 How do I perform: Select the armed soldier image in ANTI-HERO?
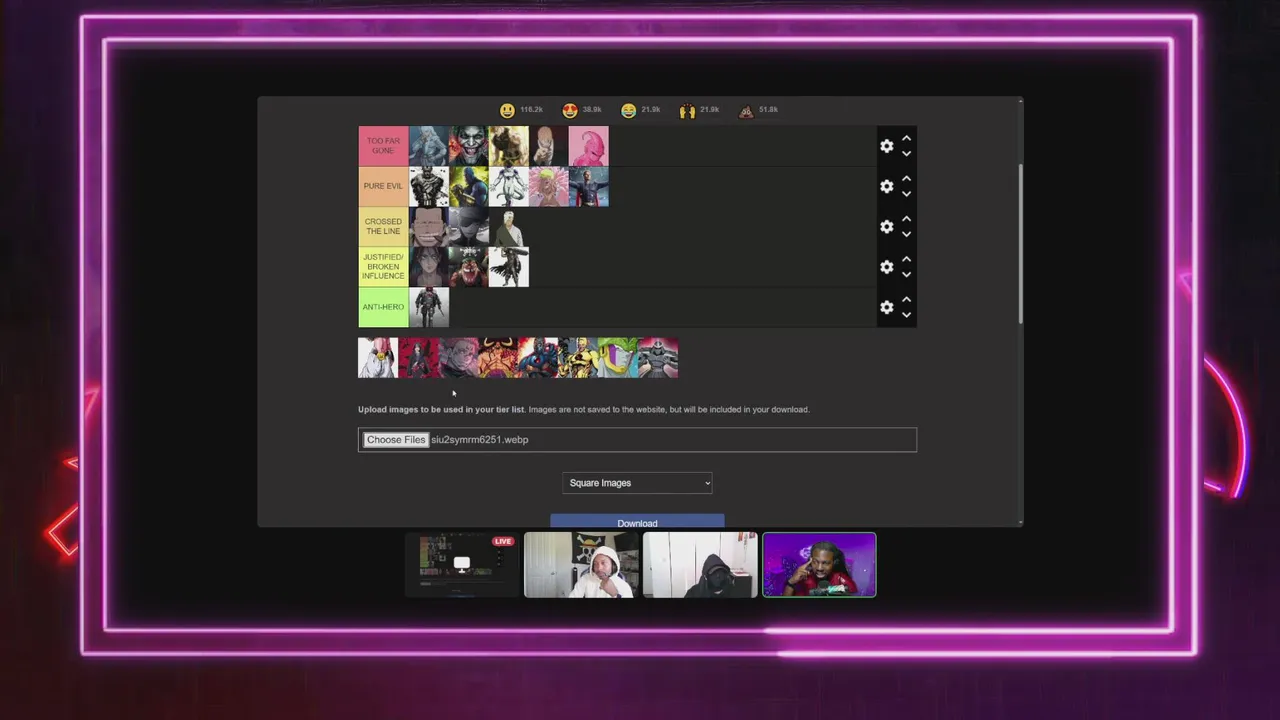pyautogui.click(x=429, y=307)
